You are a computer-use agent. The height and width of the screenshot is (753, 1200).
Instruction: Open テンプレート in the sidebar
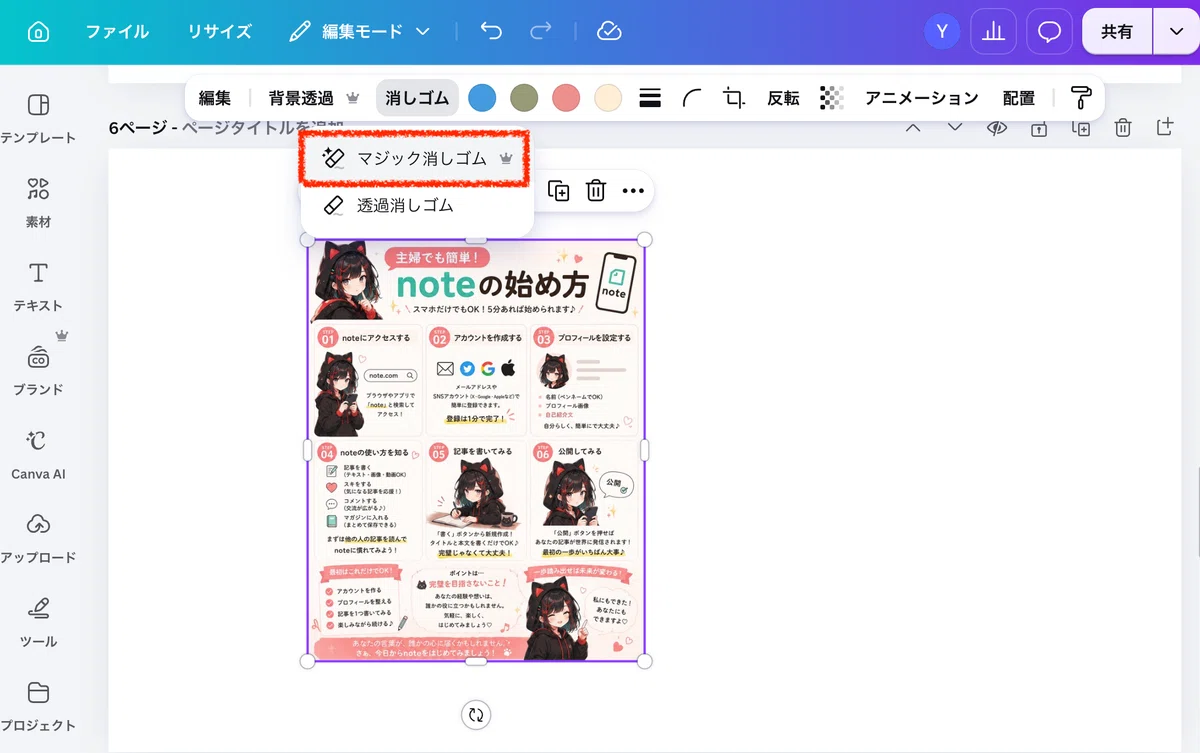pos(38,118)
